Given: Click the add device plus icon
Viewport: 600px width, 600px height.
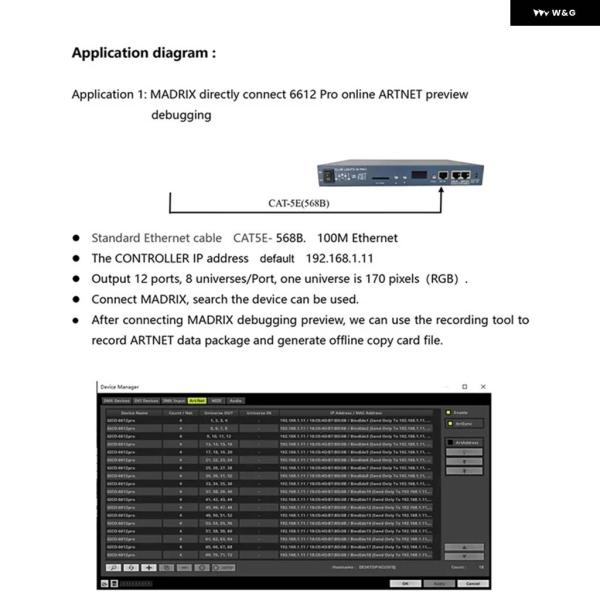Looking at the screenshot, I should point(149,567).
